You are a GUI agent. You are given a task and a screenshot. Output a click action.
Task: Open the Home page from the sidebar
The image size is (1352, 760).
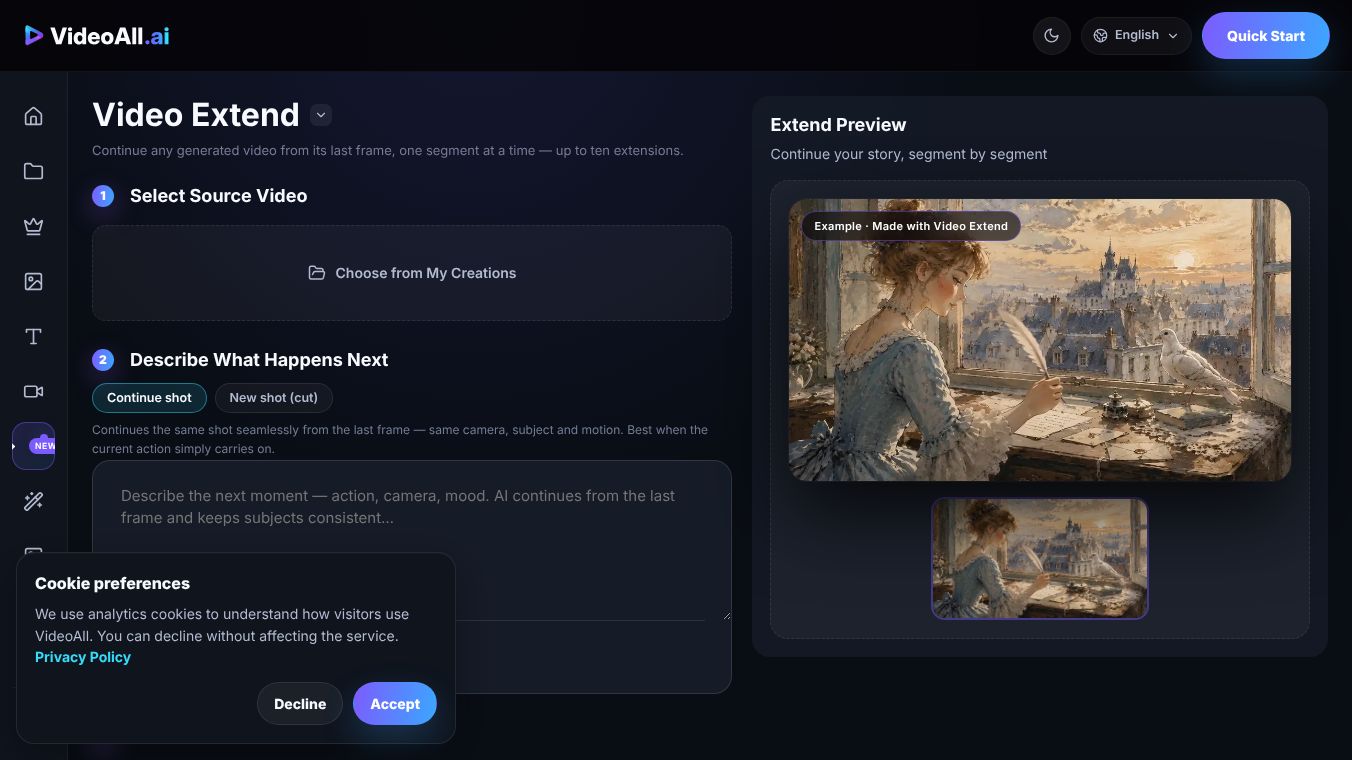click(x=33, y=116)
